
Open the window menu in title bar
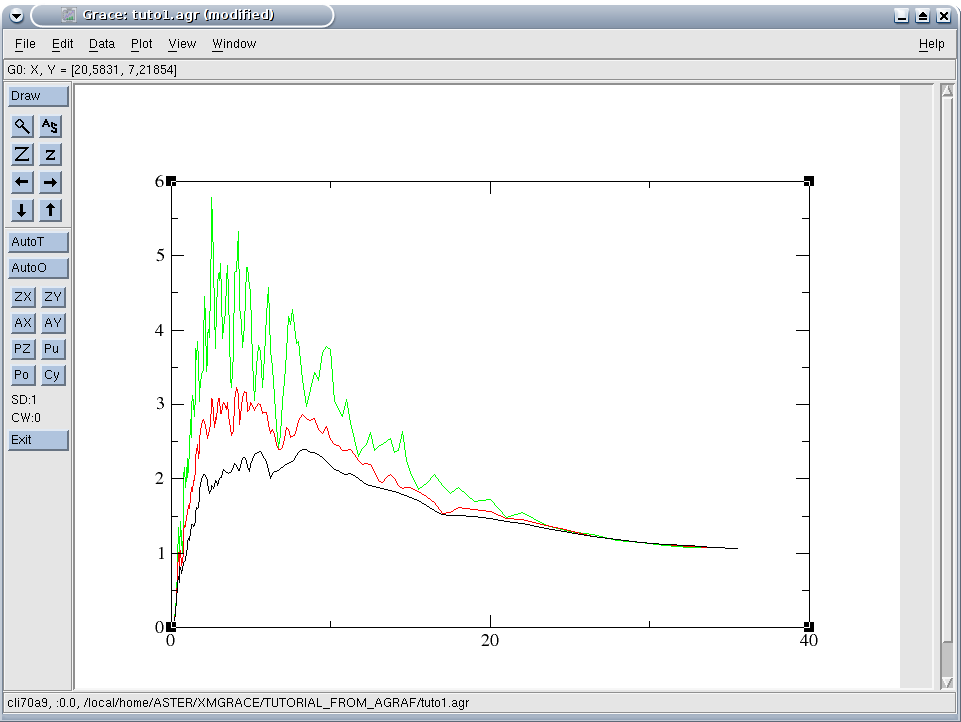[x=15, y=15]
